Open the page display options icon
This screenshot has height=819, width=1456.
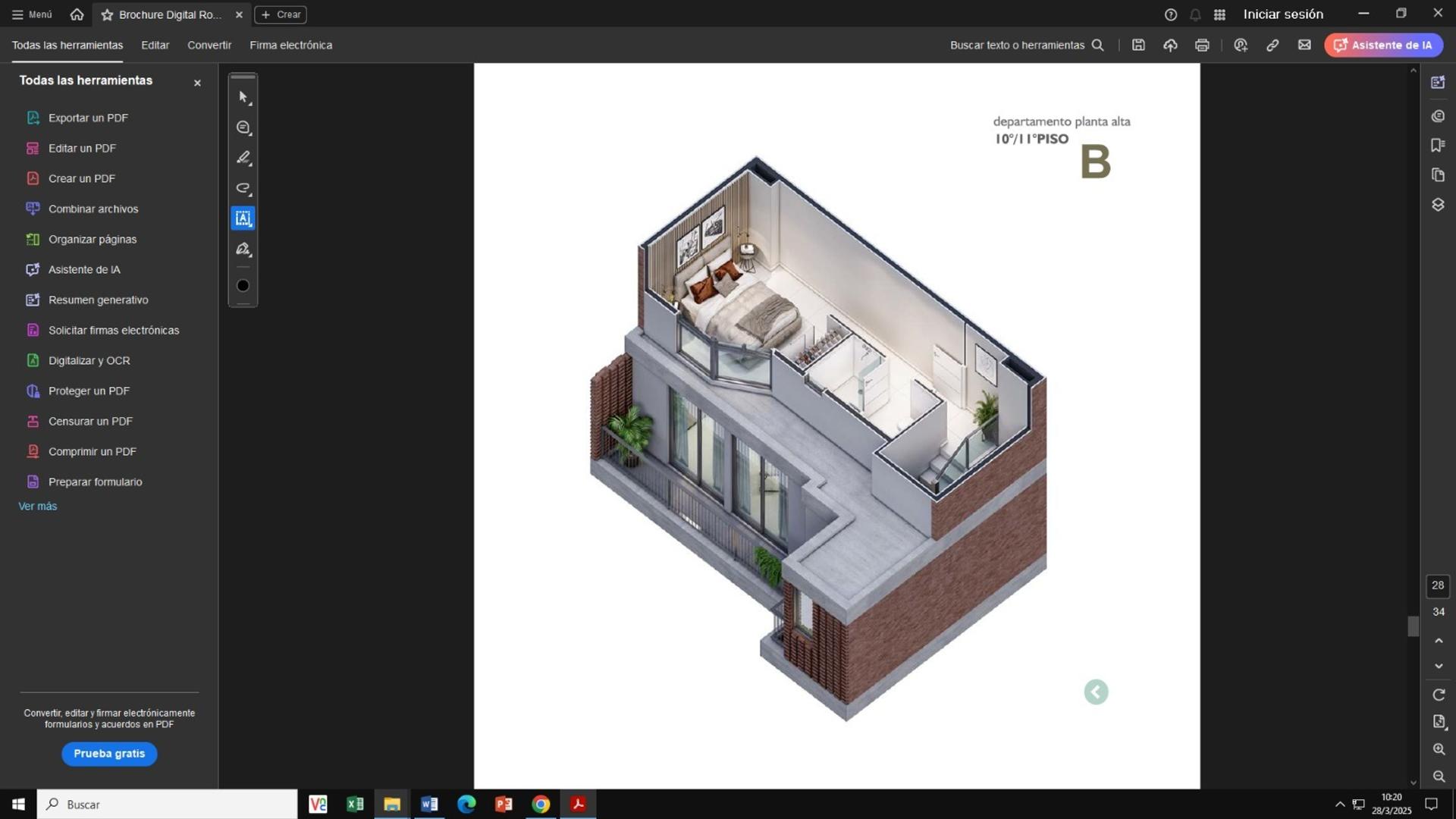click(x=1439, y=722)
